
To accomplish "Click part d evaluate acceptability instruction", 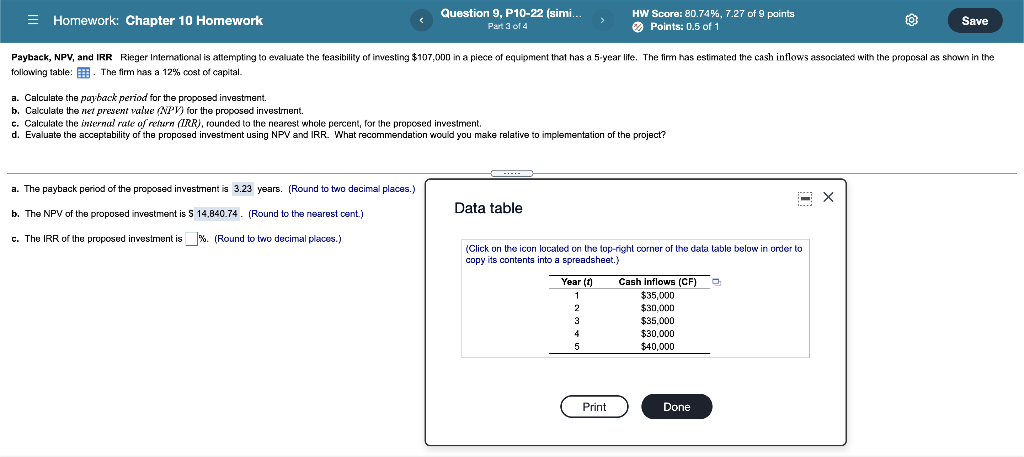I will click(339, 135).
